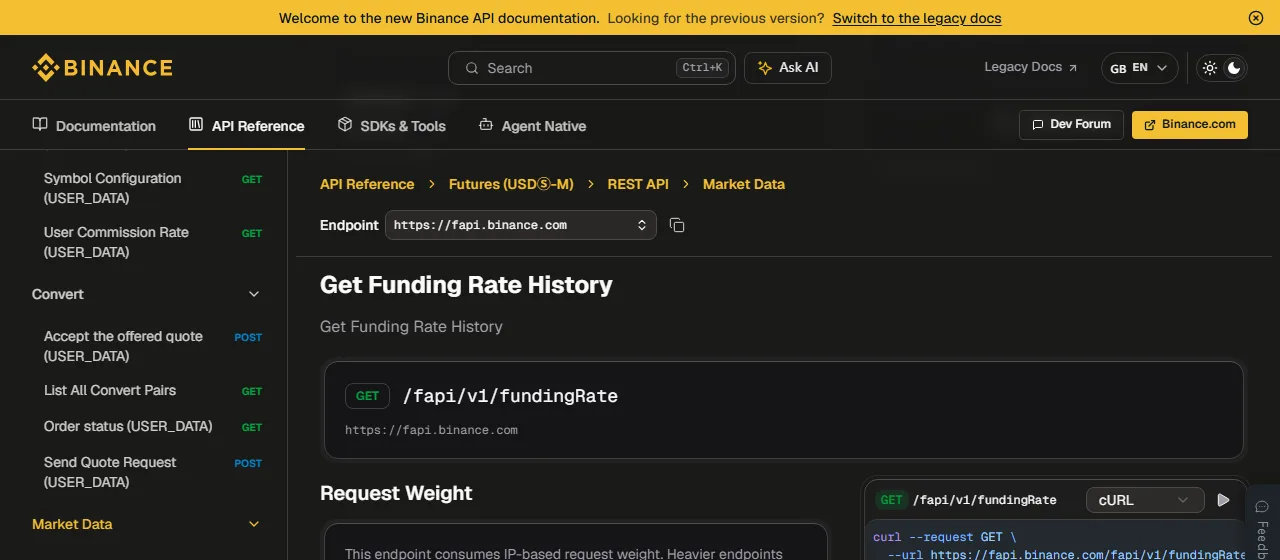Image resolution: width=1280 pixels, height=560 pixels.
Task: Click the Binance logo
Action: pos(102,68)
